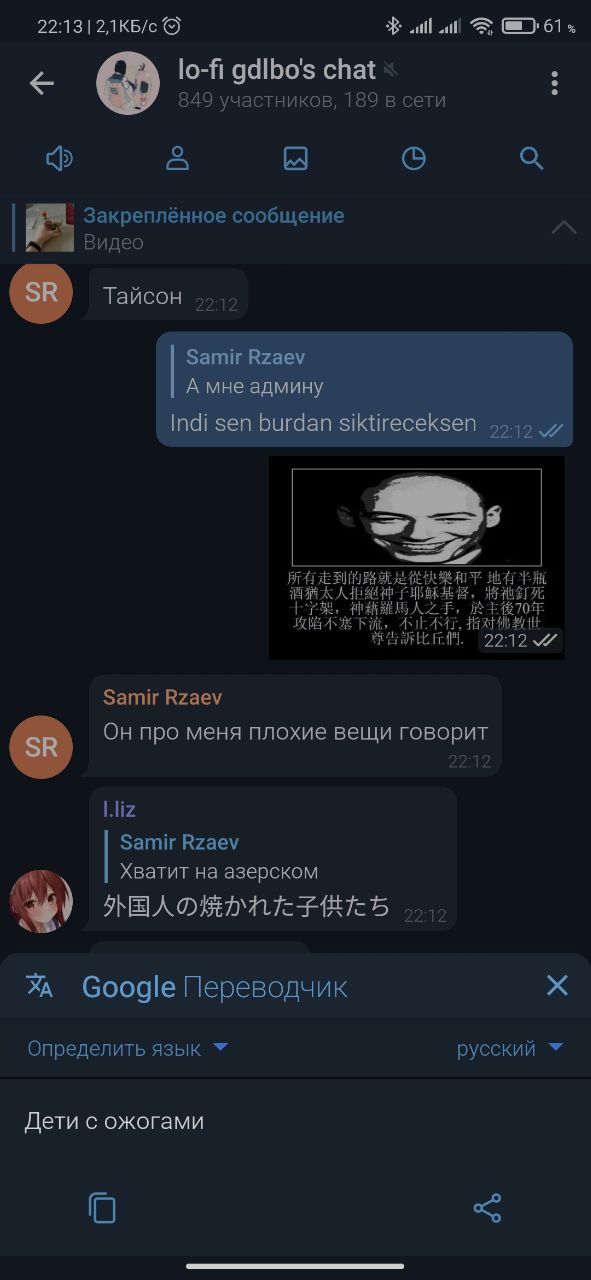591x1280 pixels.
Task: Go back using the arrow icon
Action: point(41,83)
